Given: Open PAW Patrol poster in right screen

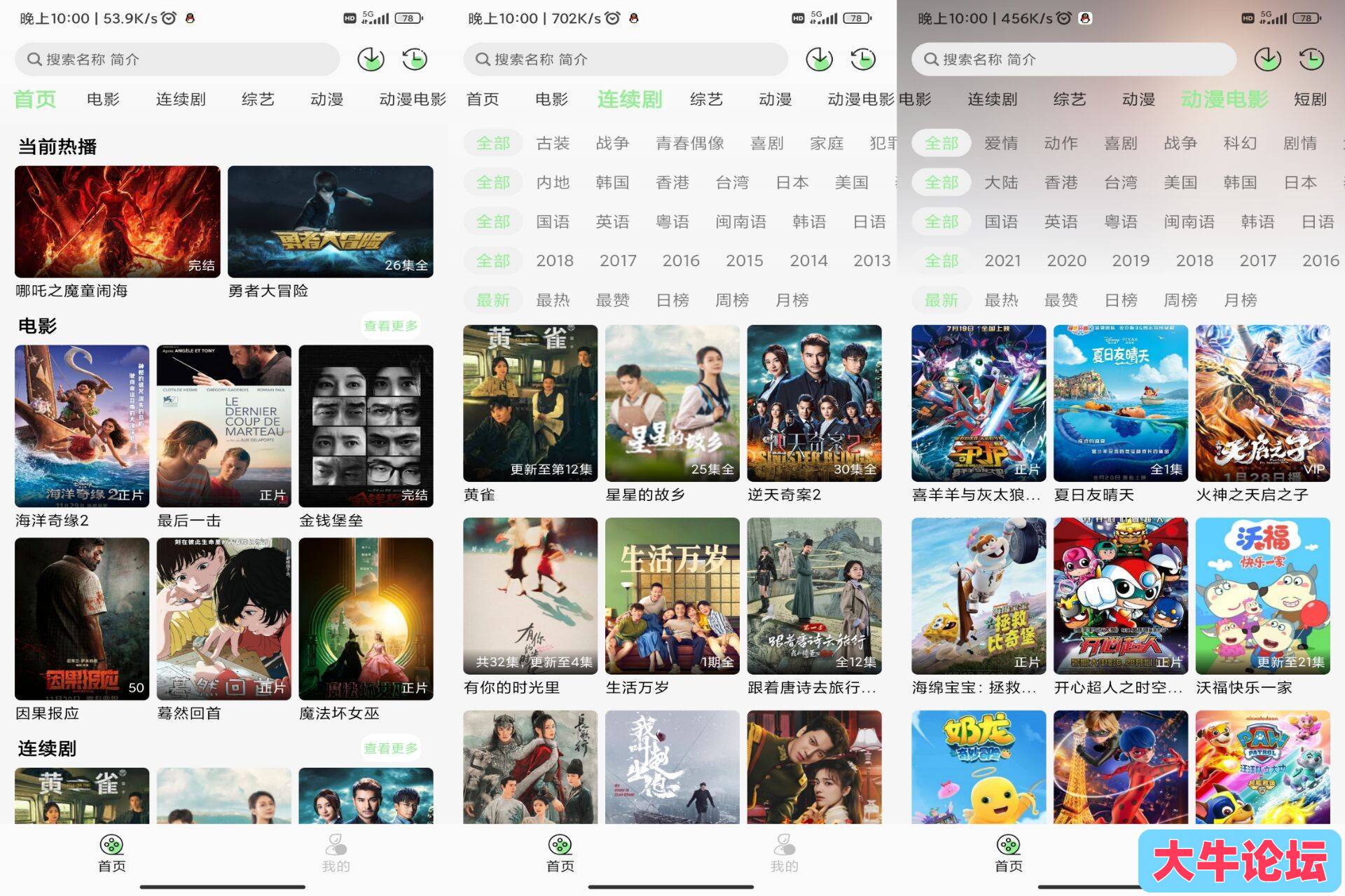Looking at the screenshot, I should 1262,767.
